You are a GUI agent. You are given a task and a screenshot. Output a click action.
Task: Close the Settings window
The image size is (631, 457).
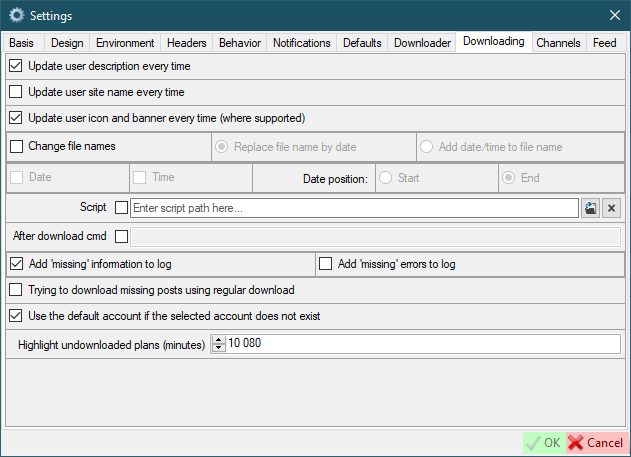[x=614, y=15]
